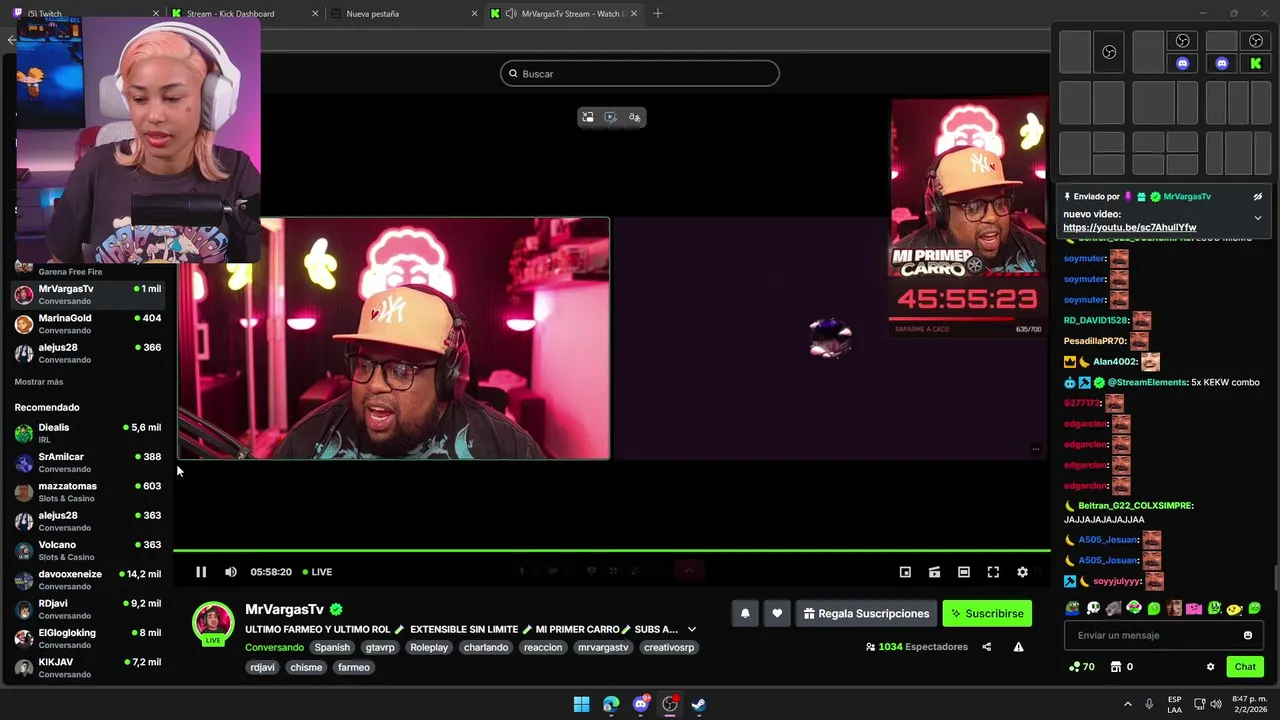Open a new browser tab
This screenshot has height=720, width=1280.
[658, 14]
